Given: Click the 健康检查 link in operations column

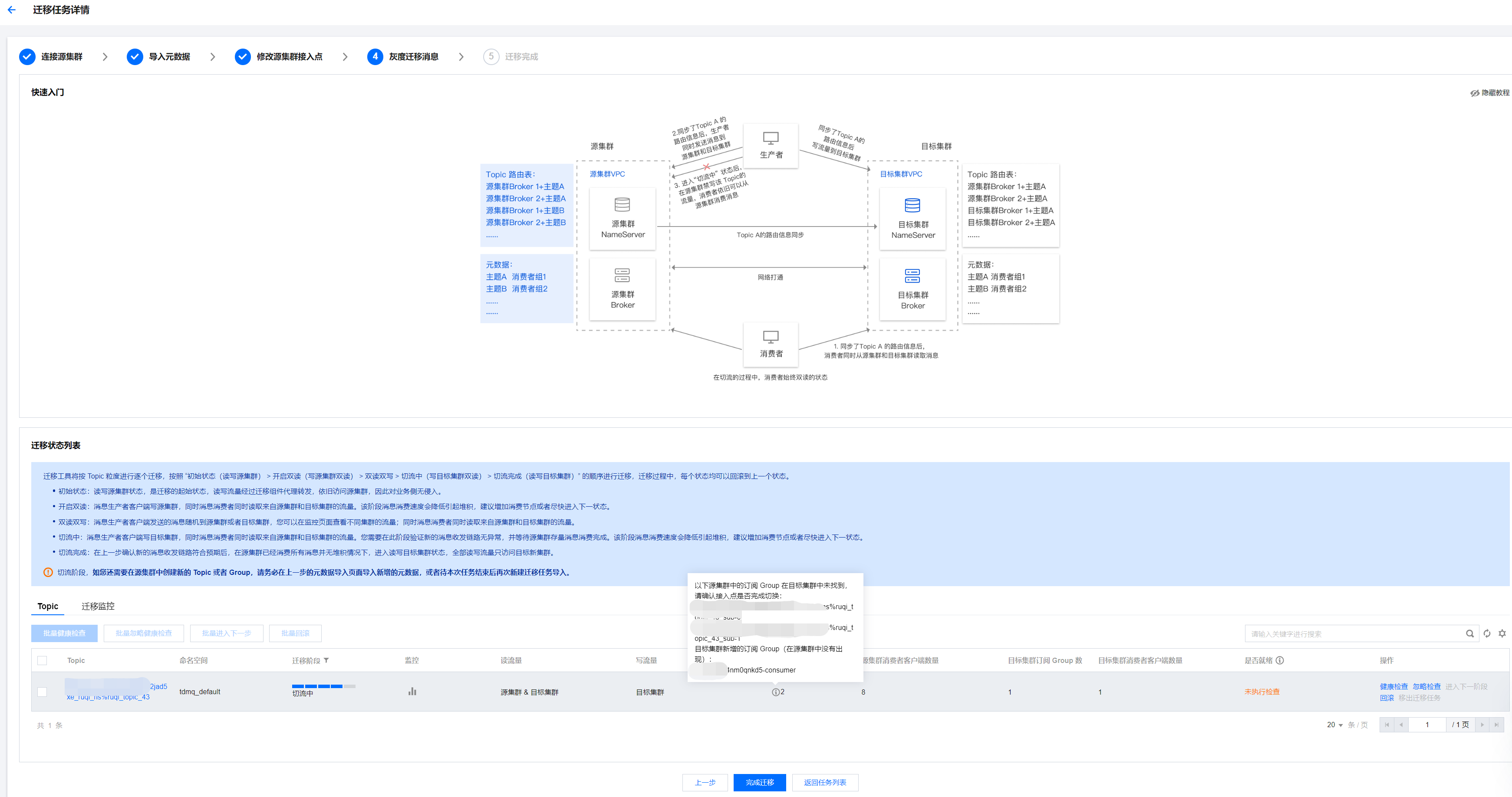Looking at the screenshot, I should point(1393,686).
